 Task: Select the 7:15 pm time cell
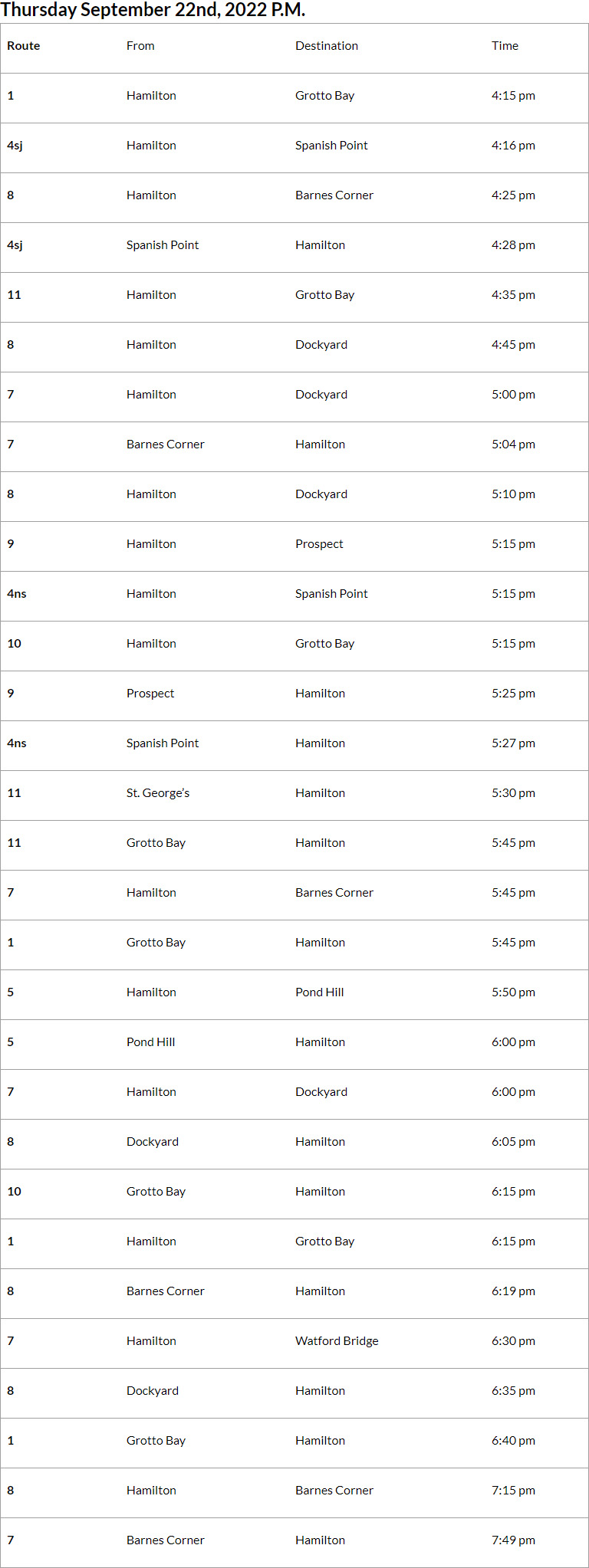pos(513,1491)
